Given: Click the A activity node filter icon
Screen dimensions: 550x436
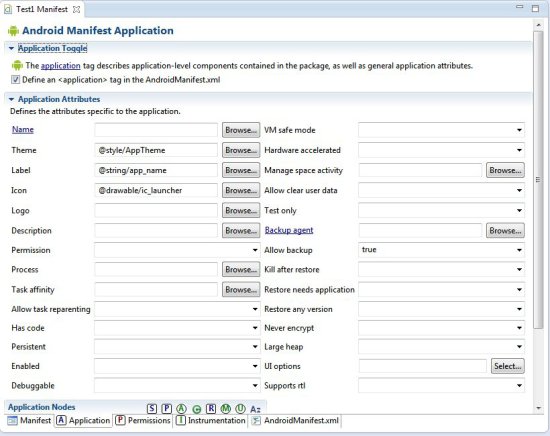Looking at the screenshot, I should pyautogui.click(x=181, y=408).
